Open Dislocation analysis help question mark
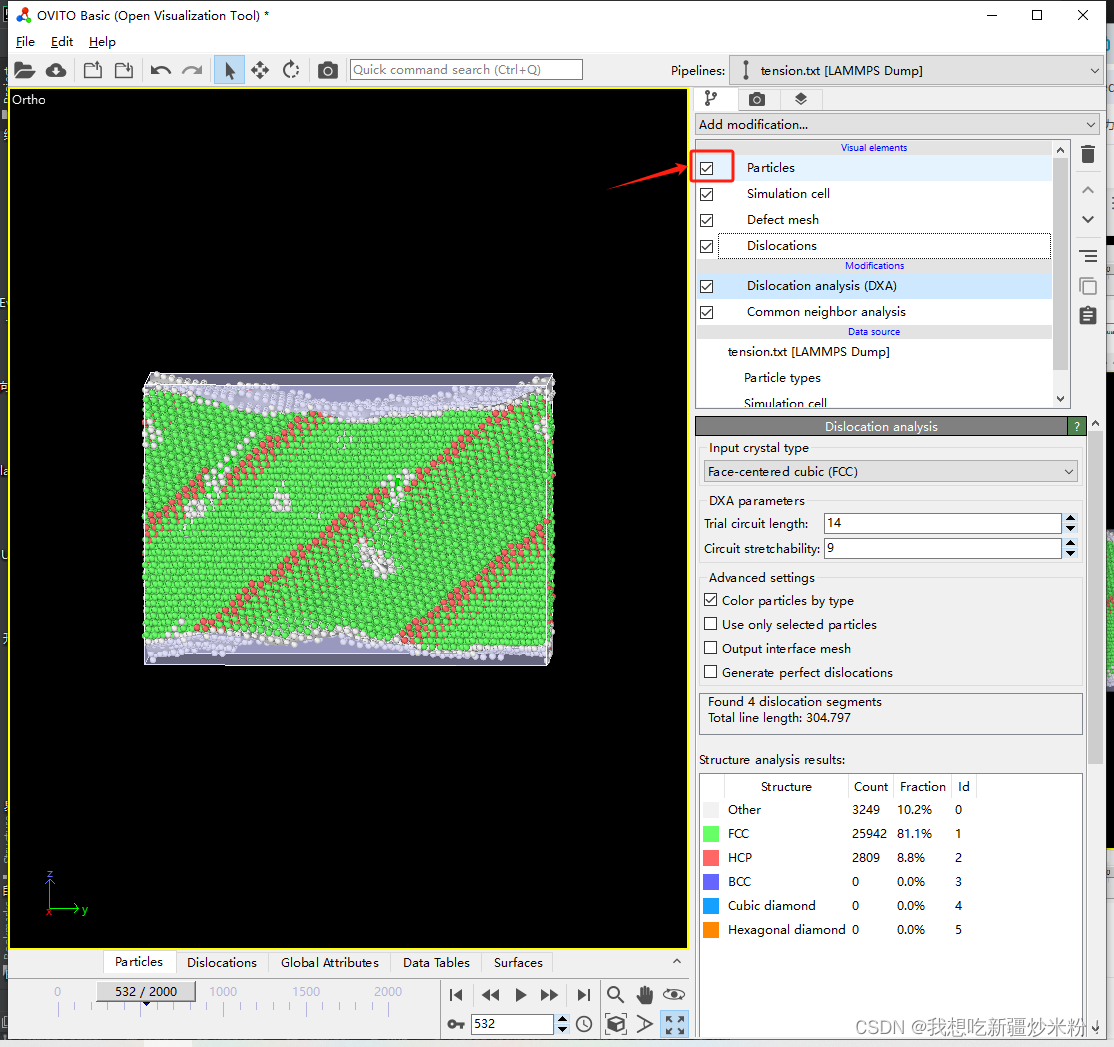1114x1047 pixels. [1077, 426]
